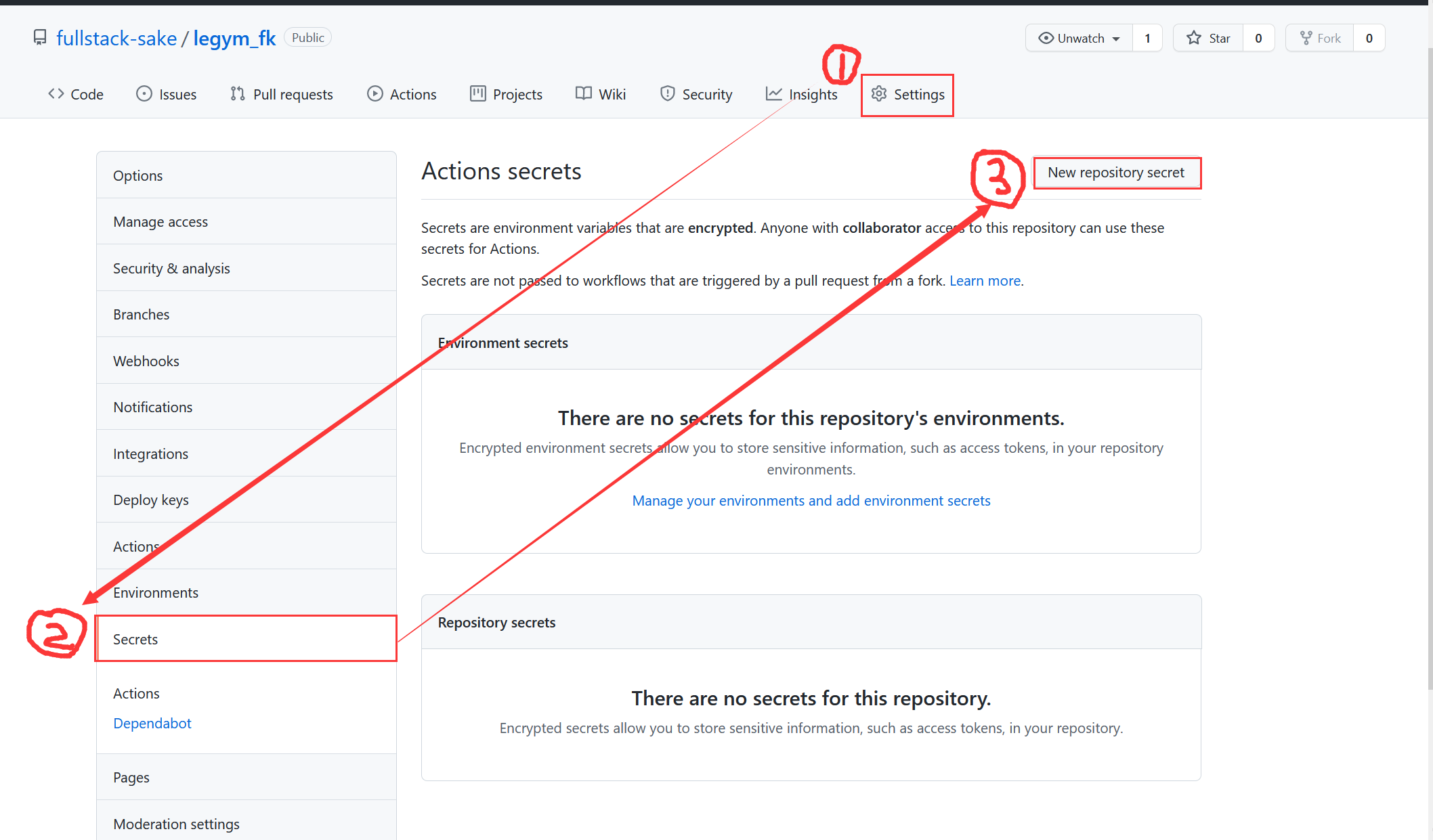Expand the Unwatch dropdown arrow

pyautogui.click(x=1116, y=39)
